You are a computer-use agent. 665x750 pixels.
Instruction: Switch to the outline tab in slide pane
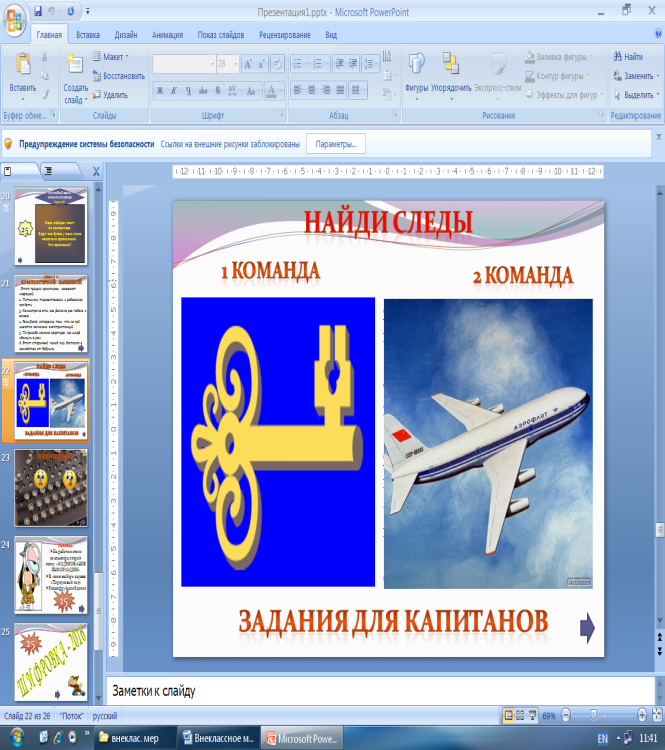(x=49, y=171)
